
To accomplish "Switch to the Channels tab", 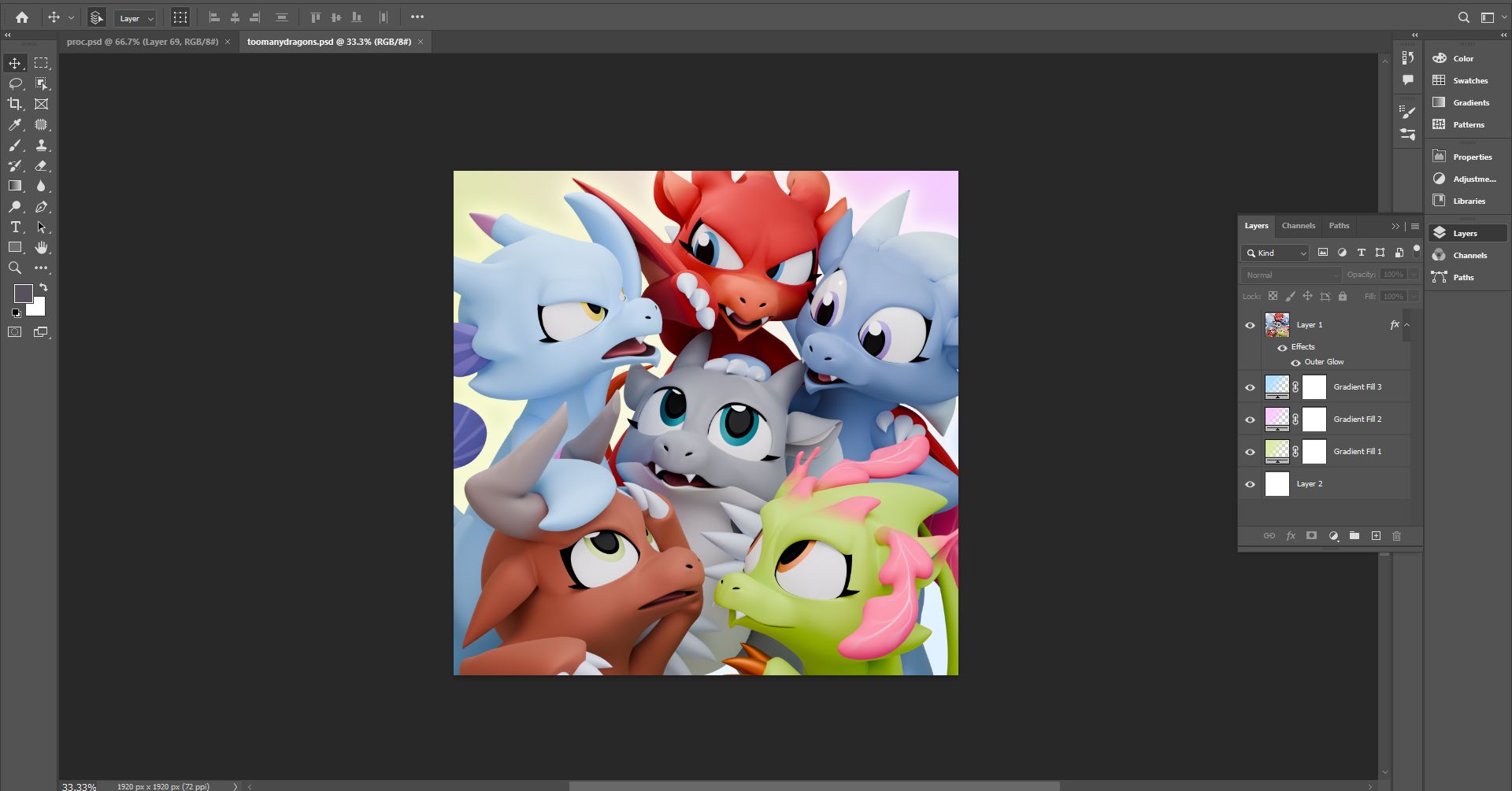I will [1298, 226].
